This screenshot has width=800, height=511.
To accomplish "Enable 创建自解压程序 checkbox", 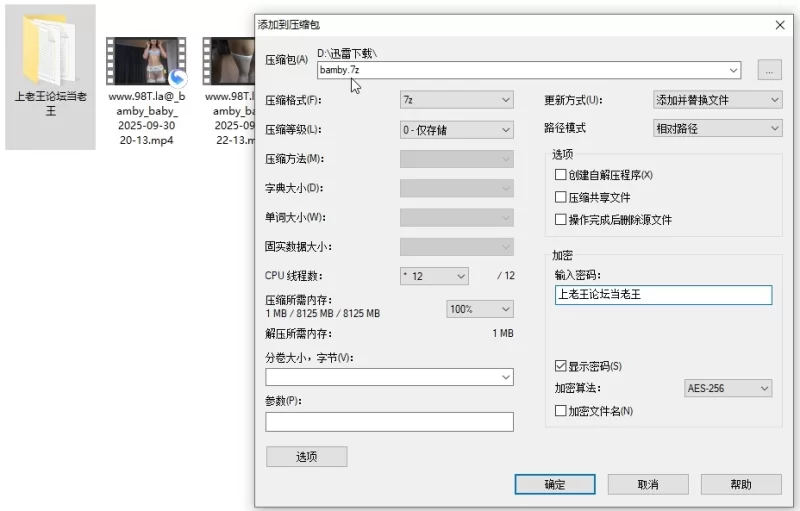I will coord(560,175).
